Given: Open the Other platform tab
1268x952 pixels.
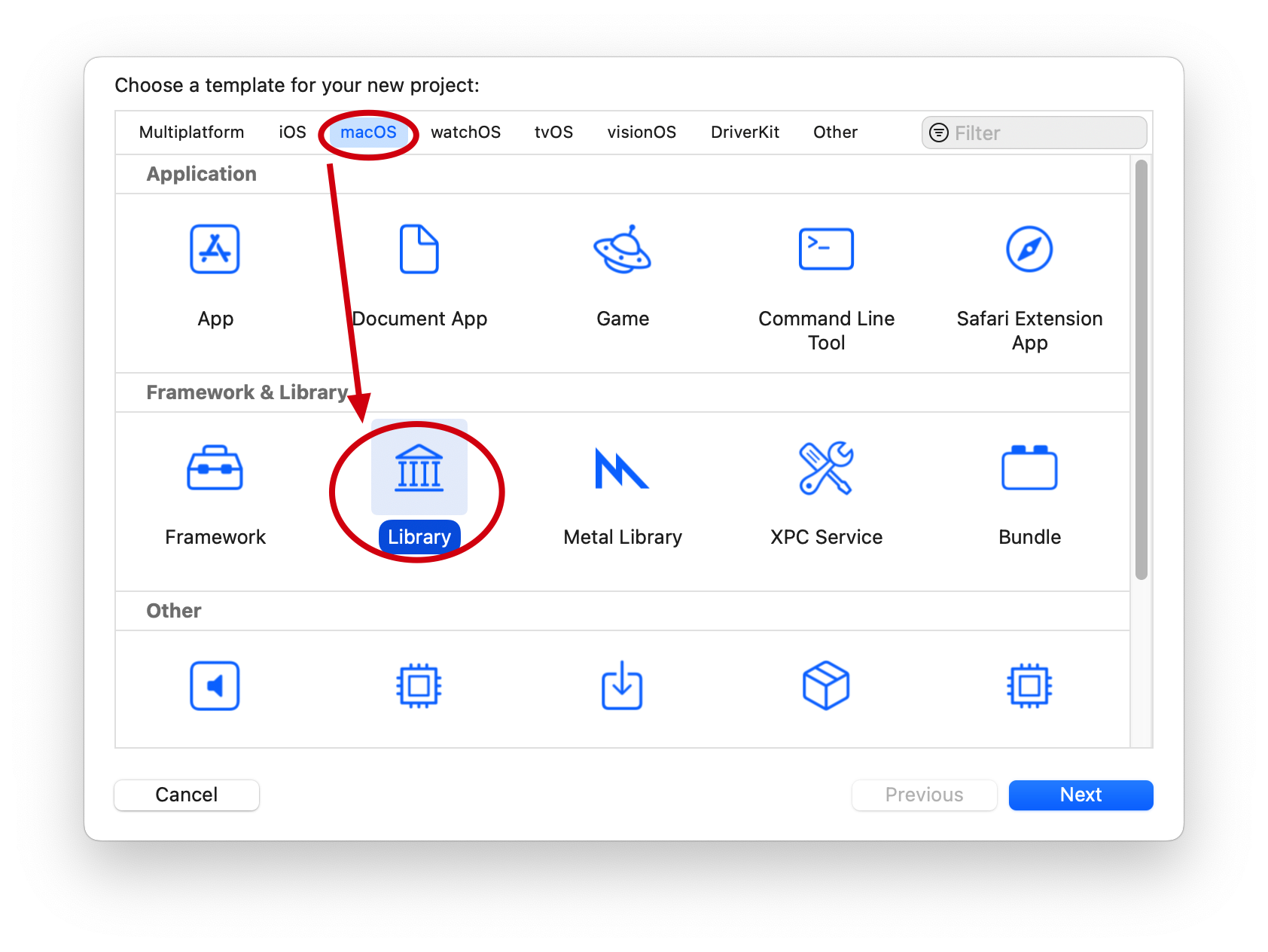Looking at the screenshot, I should coord(835,133).
